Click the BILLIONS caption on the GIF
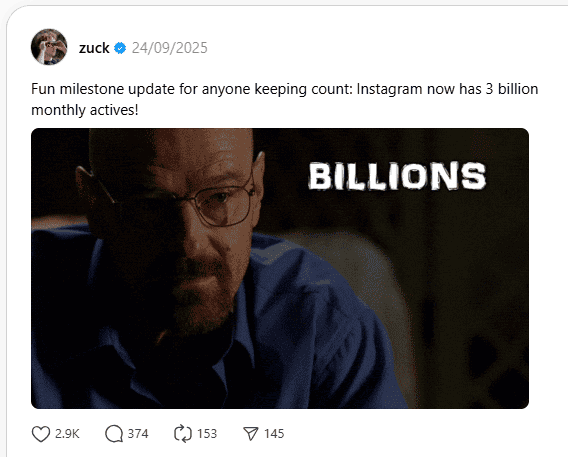The height and width of the screenshot is (457, 568). click(x=397, y=176)
